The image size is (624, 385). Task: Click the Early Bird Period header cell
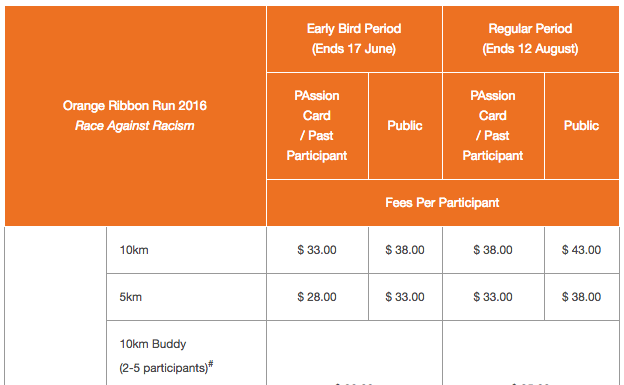point(354,39)
